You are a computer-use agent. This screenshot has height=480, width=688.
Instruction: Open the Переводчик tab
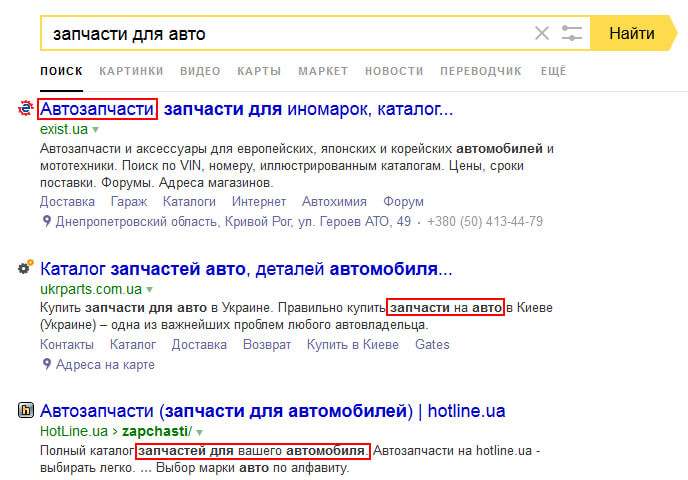(481, 71)
